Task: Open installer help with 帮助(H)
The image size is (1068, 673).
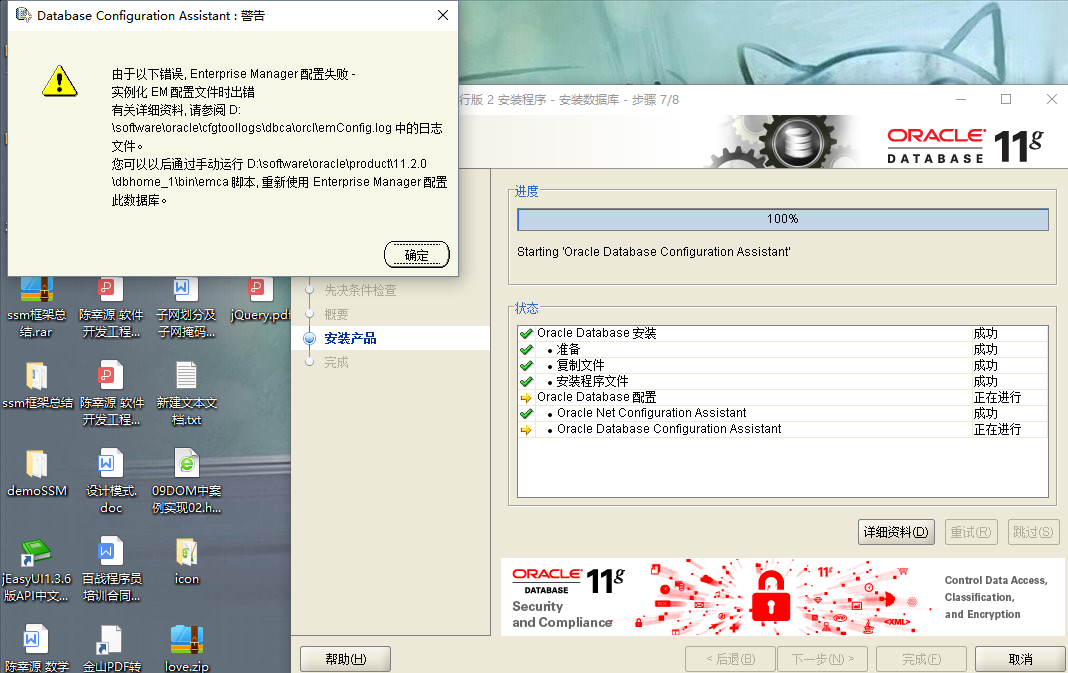Action: 345,659
